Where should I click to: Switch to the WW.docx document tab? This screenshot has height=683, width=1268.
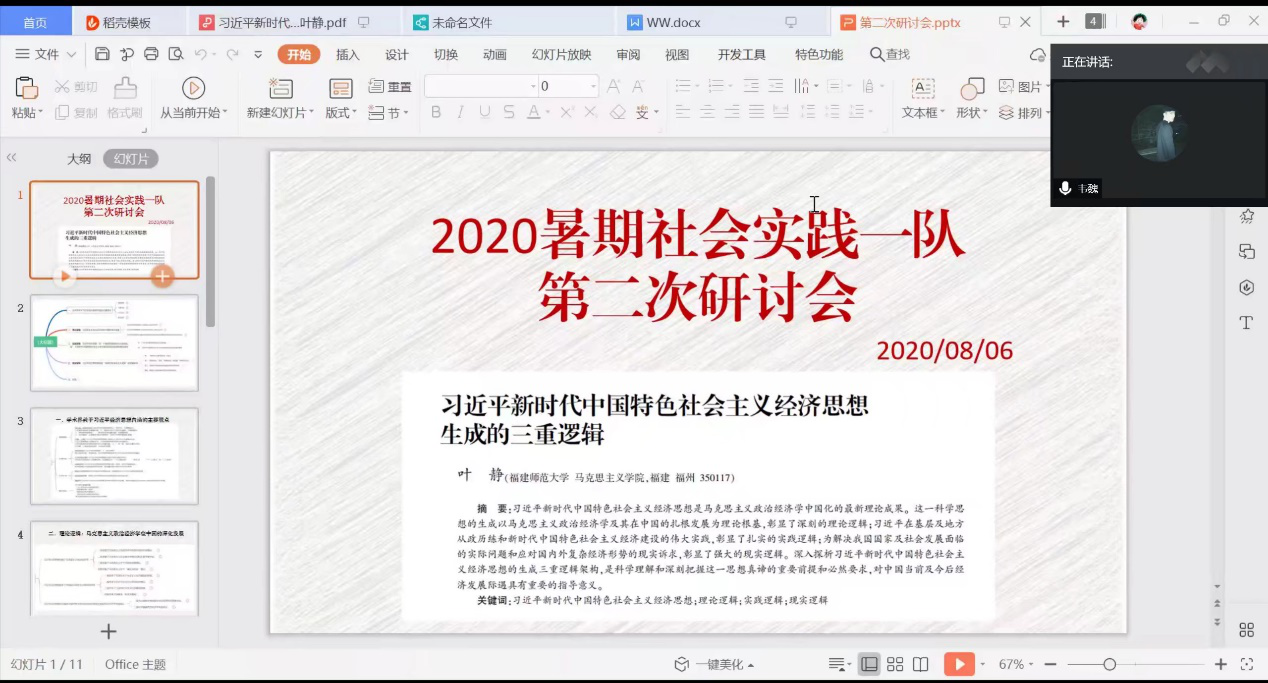[668, 22]
